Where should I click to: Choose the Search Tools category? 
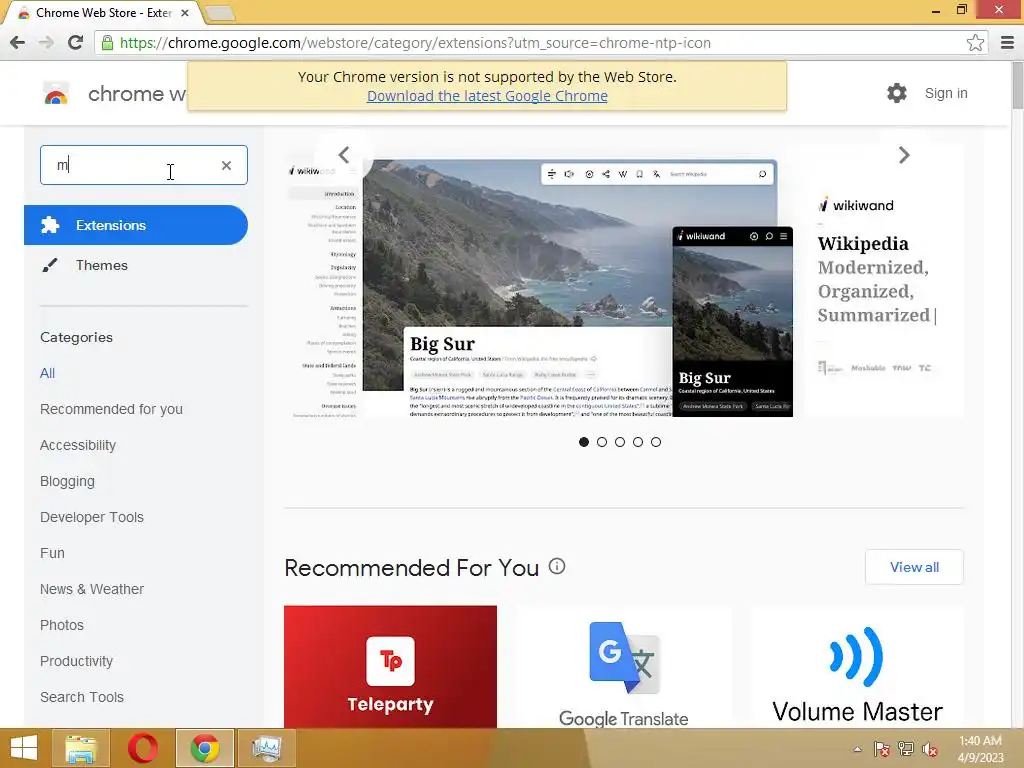(x=82, y=697)
